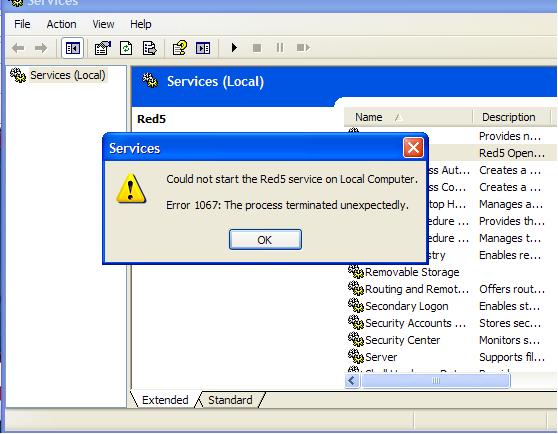Image resolution: width=558 pixels, height=434 pixels.
Task: Click the Security Accounts service icon
Action: pyautogui.click(x=356, y=323)
